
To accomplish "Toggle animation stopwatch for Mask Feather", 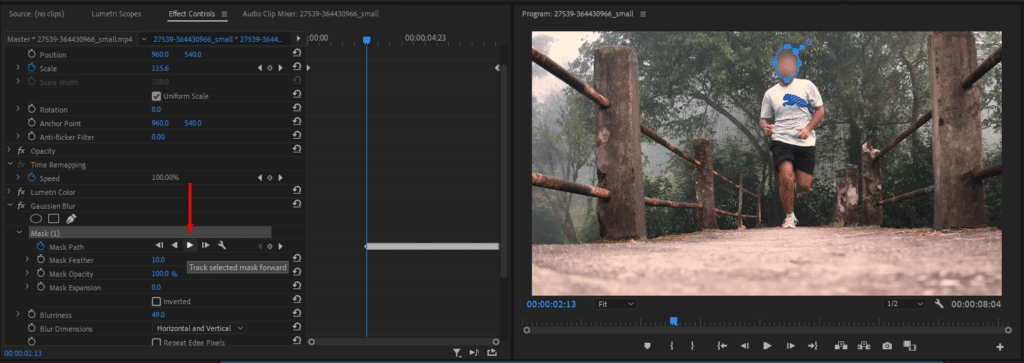I will pos(41,260).
